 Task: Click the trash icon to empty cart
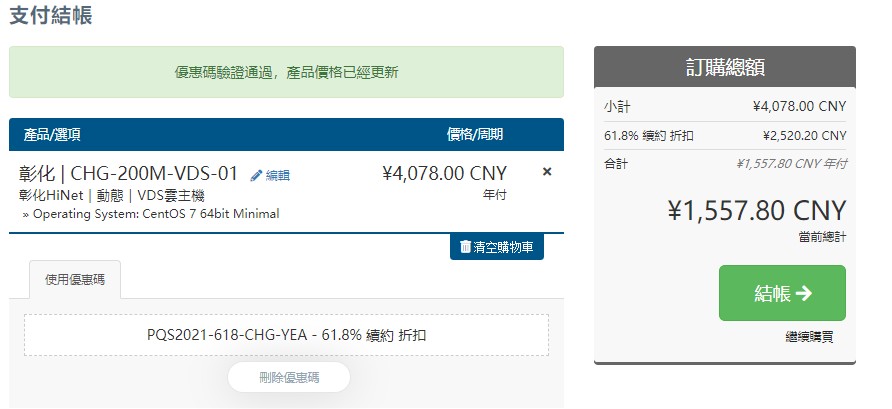click(x=465, y=246)
